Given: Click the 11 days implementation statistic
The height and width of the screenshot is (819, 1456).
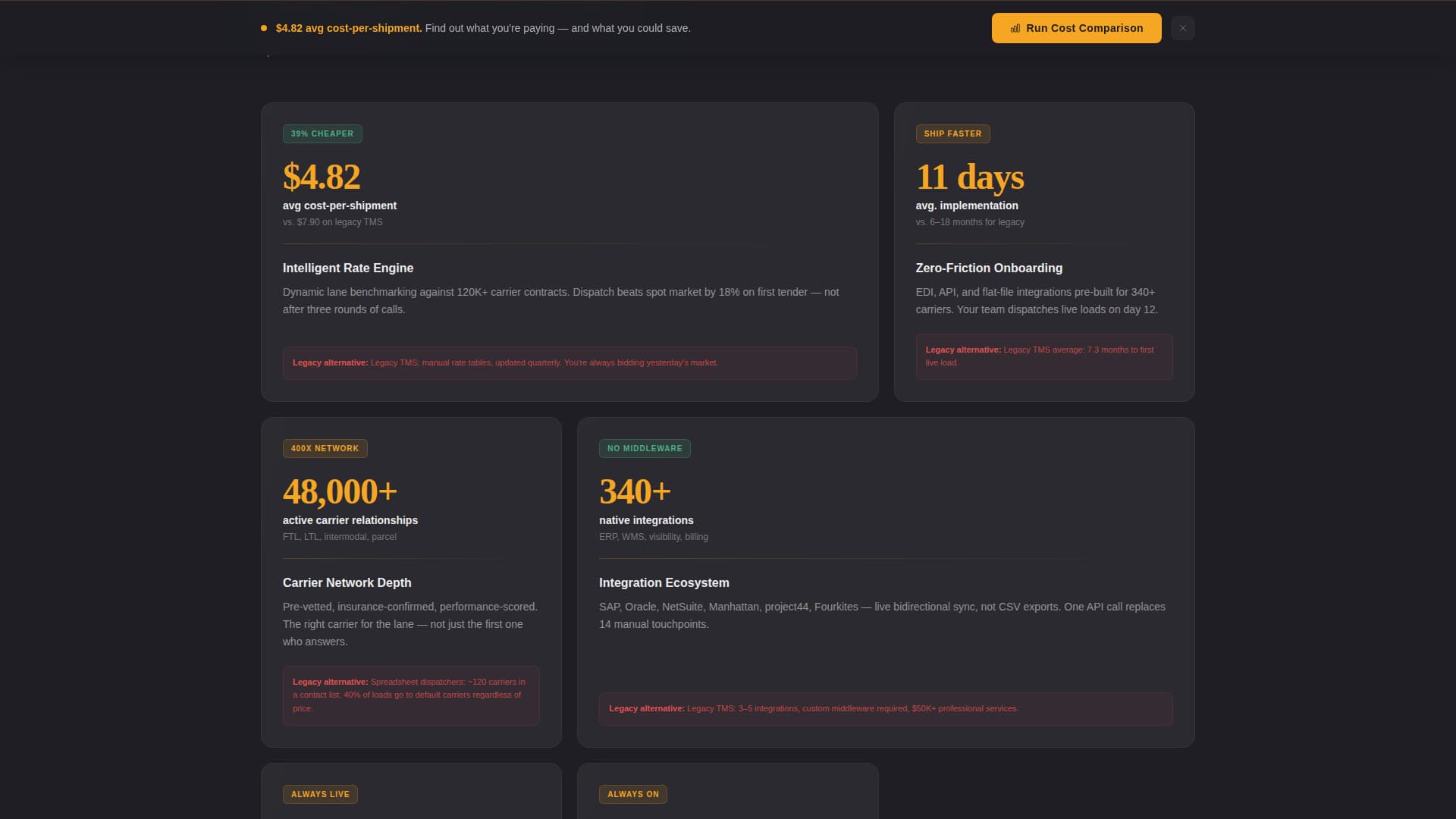Looking at the screenshot, I should click(x=969, y=177).
